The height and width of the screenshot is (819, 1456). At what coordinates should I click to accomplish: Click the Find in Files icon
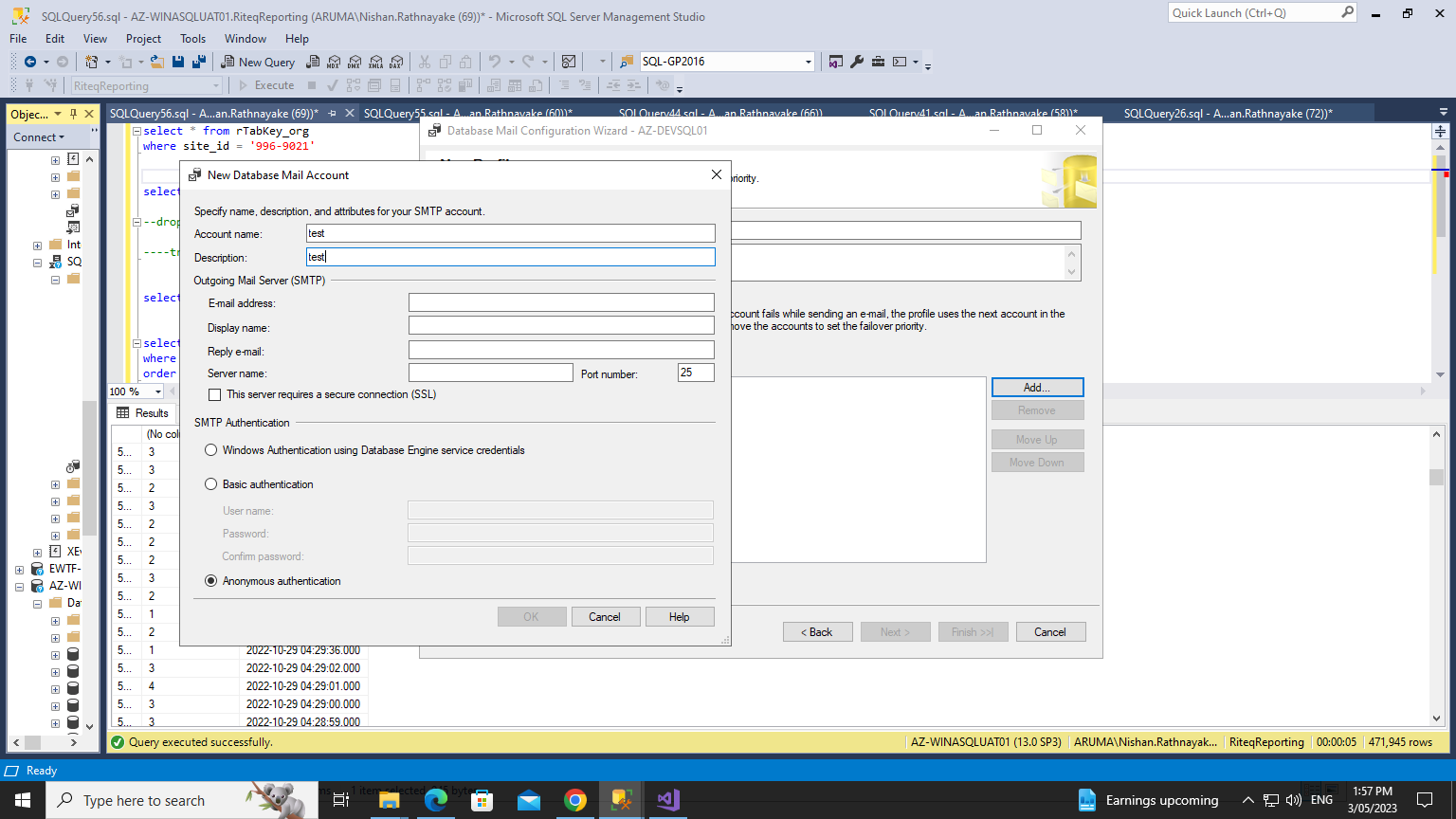[627, 62]
